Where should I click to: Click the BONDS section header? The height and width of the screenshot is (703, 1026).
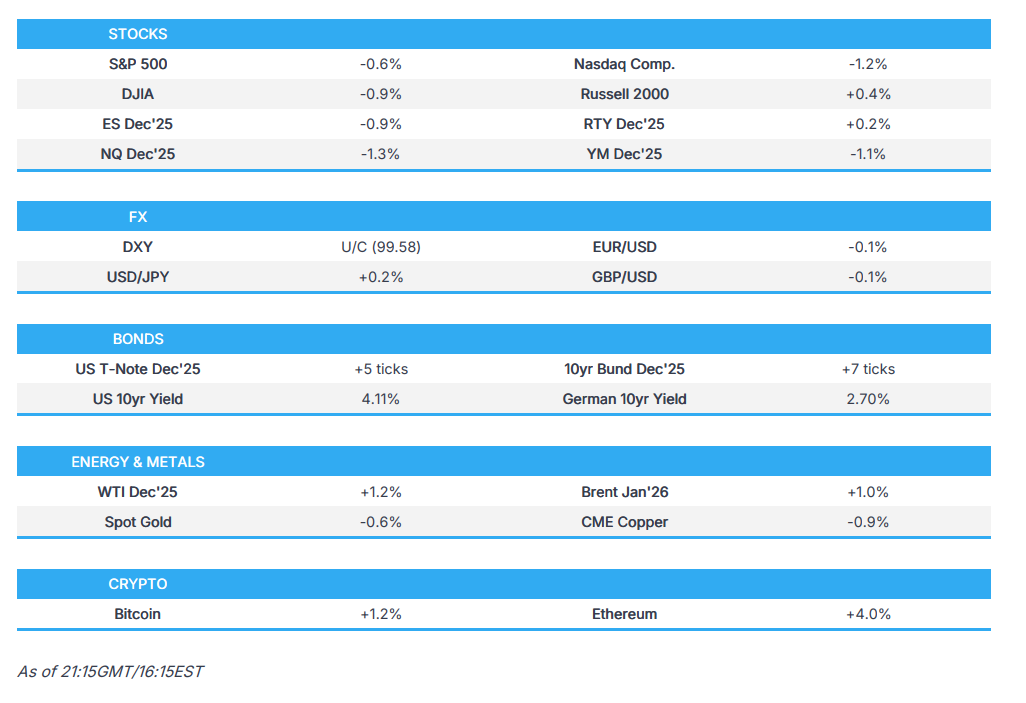pos(138,339)
